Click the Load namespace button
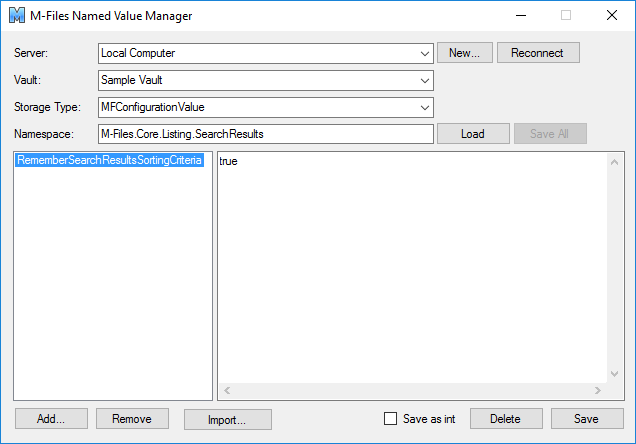The height and width of the screenshot is (444, 636). click(x=473, y=134)
